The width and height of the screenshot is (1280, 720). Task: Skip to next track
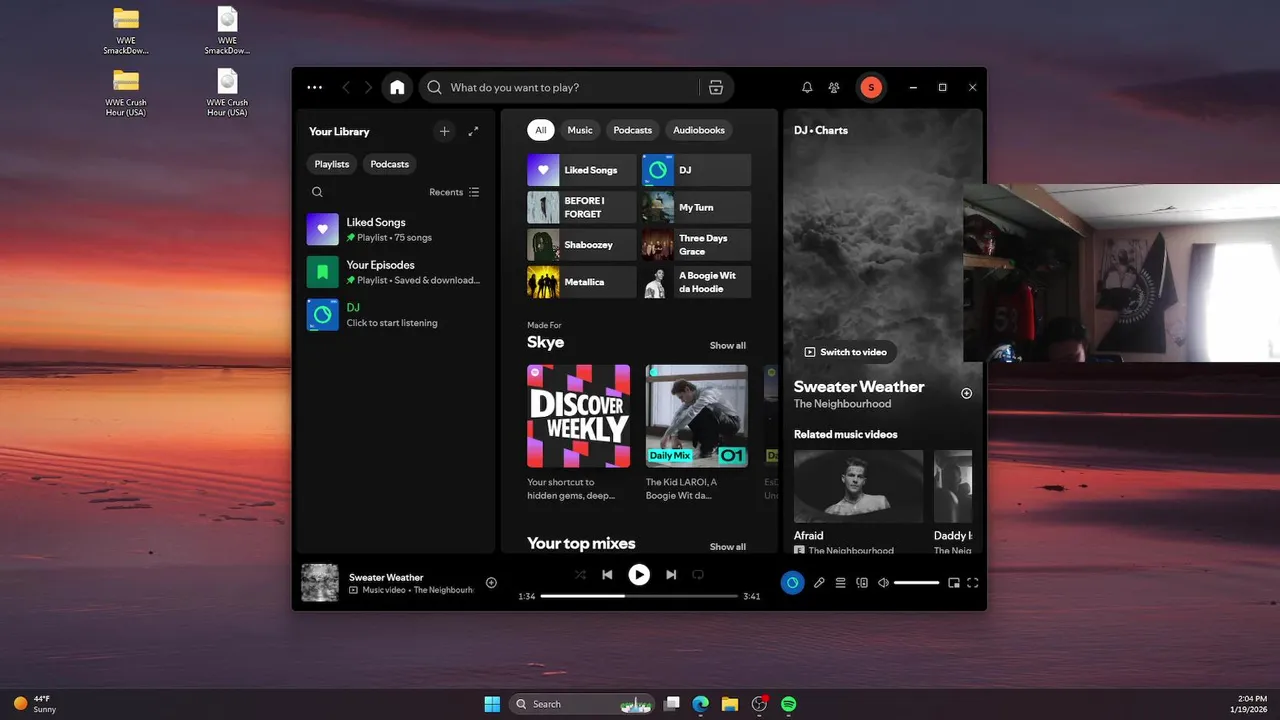pyautogui.click(x=671, y=575)
